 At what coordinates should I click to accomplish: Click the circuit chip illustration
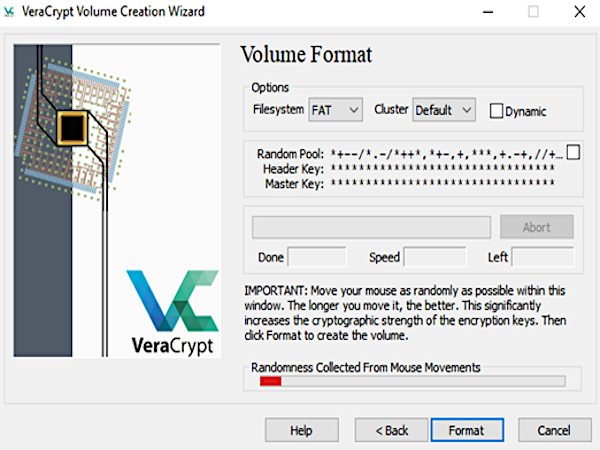tap(73, 127)
